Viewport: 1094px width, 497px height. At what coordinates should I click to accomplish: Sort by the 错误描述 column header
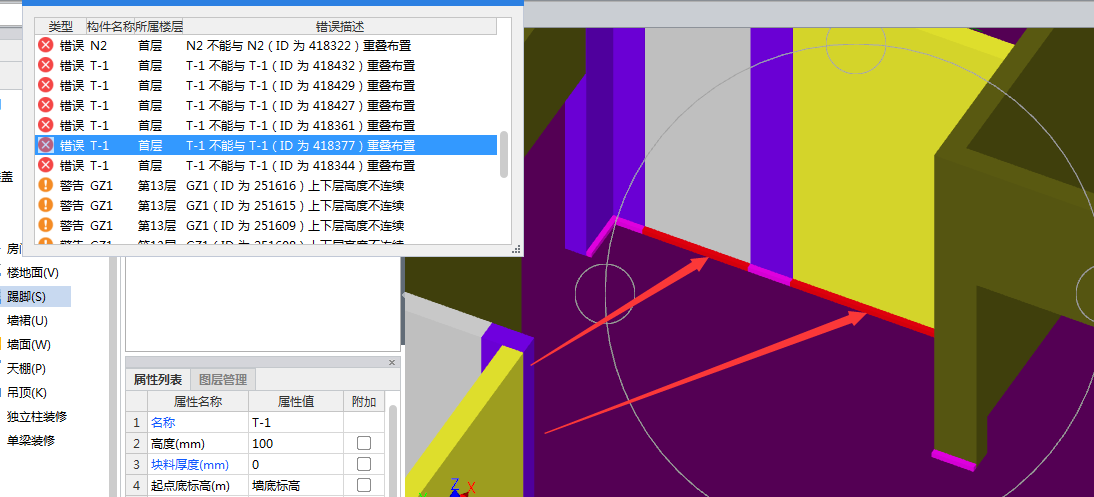point(339,27)
